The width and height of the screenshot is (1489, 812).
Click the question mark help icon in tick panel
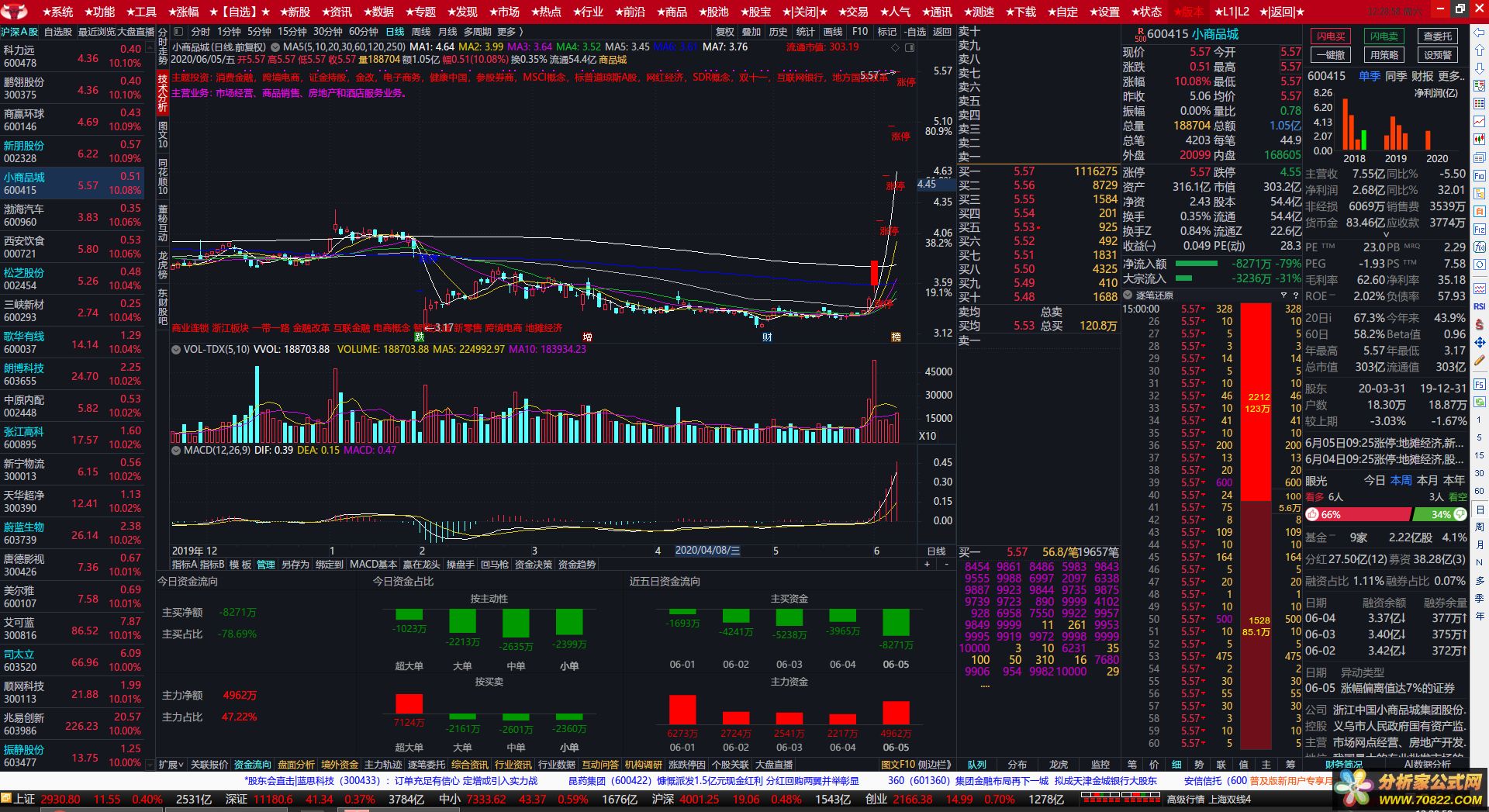[1294, 295]
